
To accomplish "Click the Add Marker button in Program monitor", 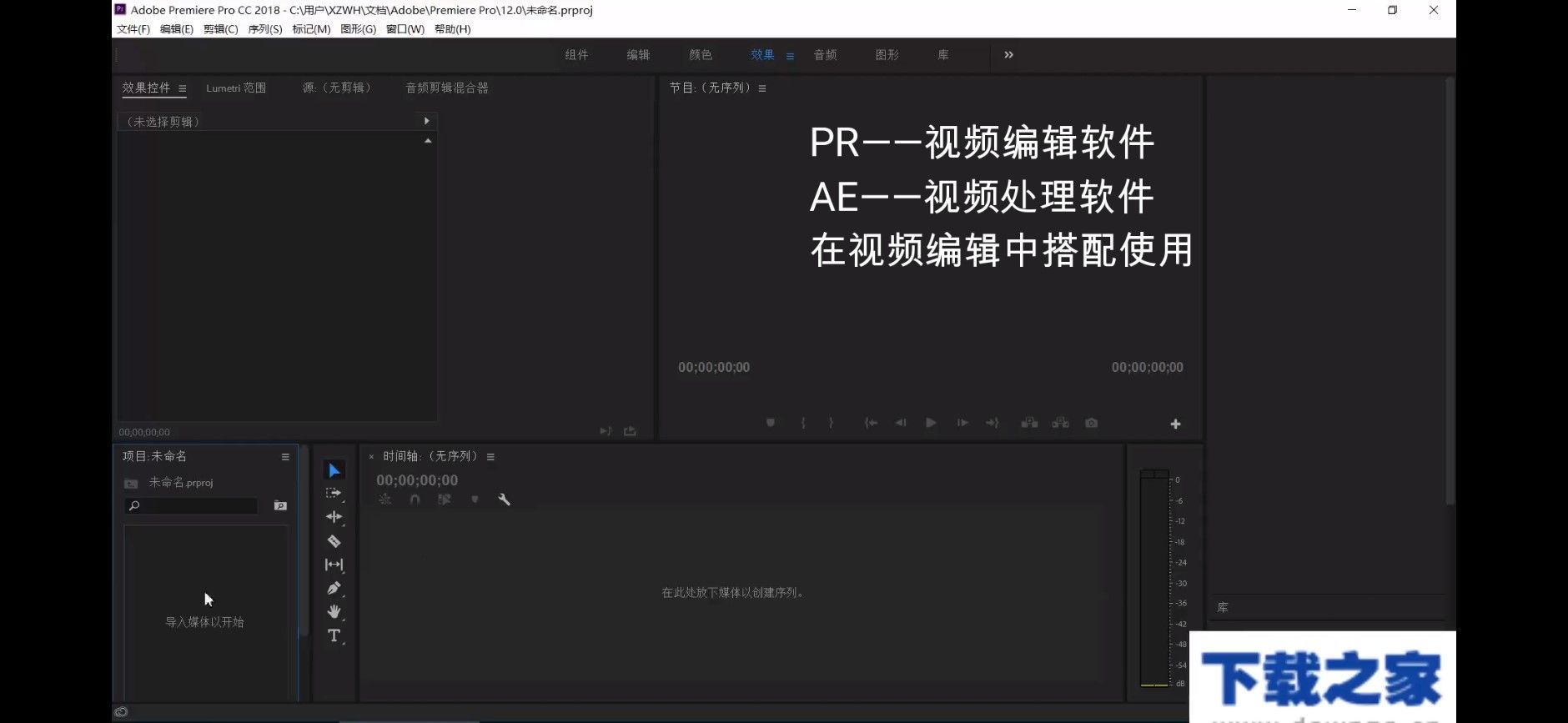I will 771,423.
